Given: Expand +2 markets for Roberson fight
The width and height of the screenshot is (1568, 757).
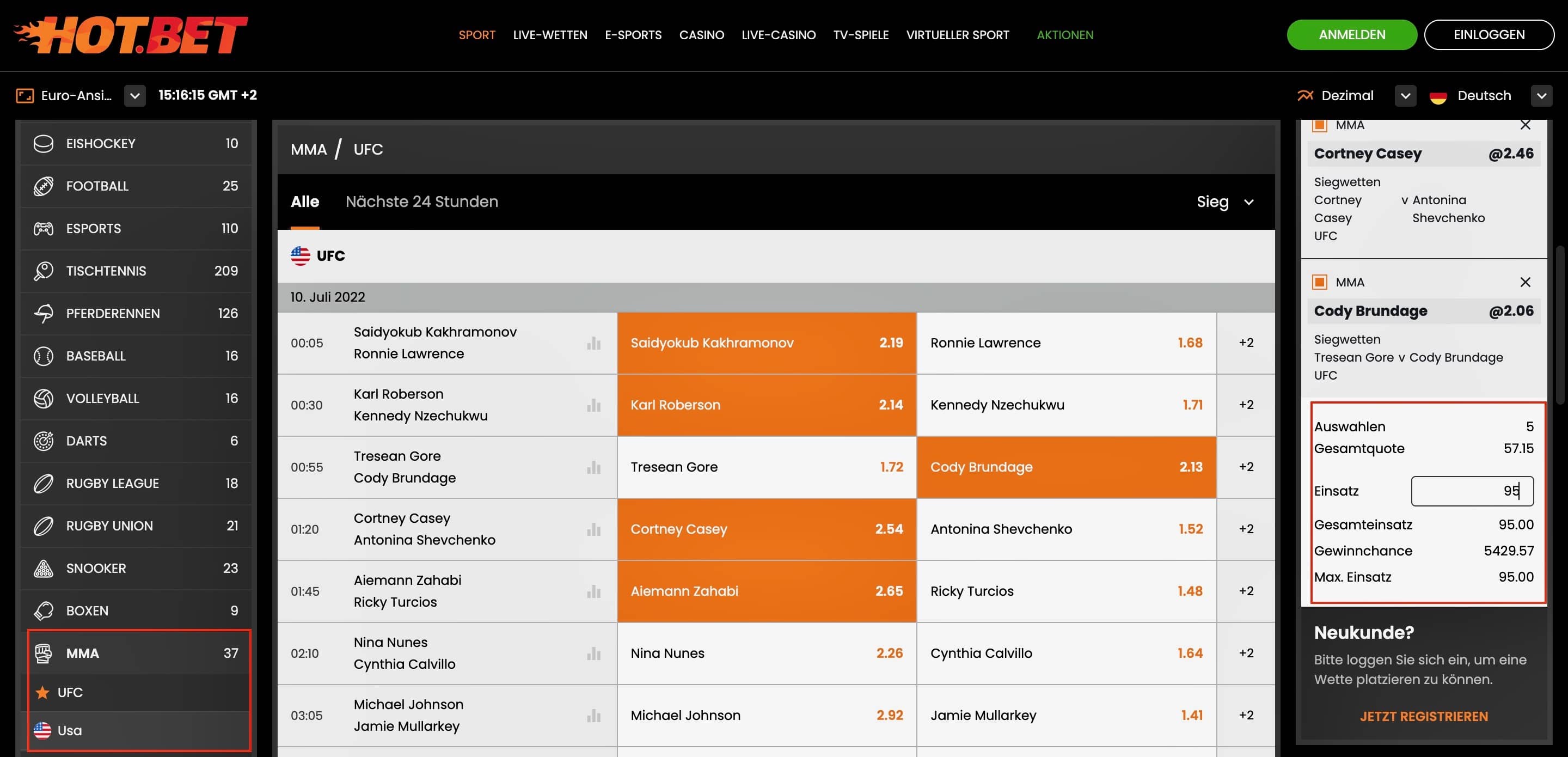Looking at the screenshot, I should click(1245, 405).
